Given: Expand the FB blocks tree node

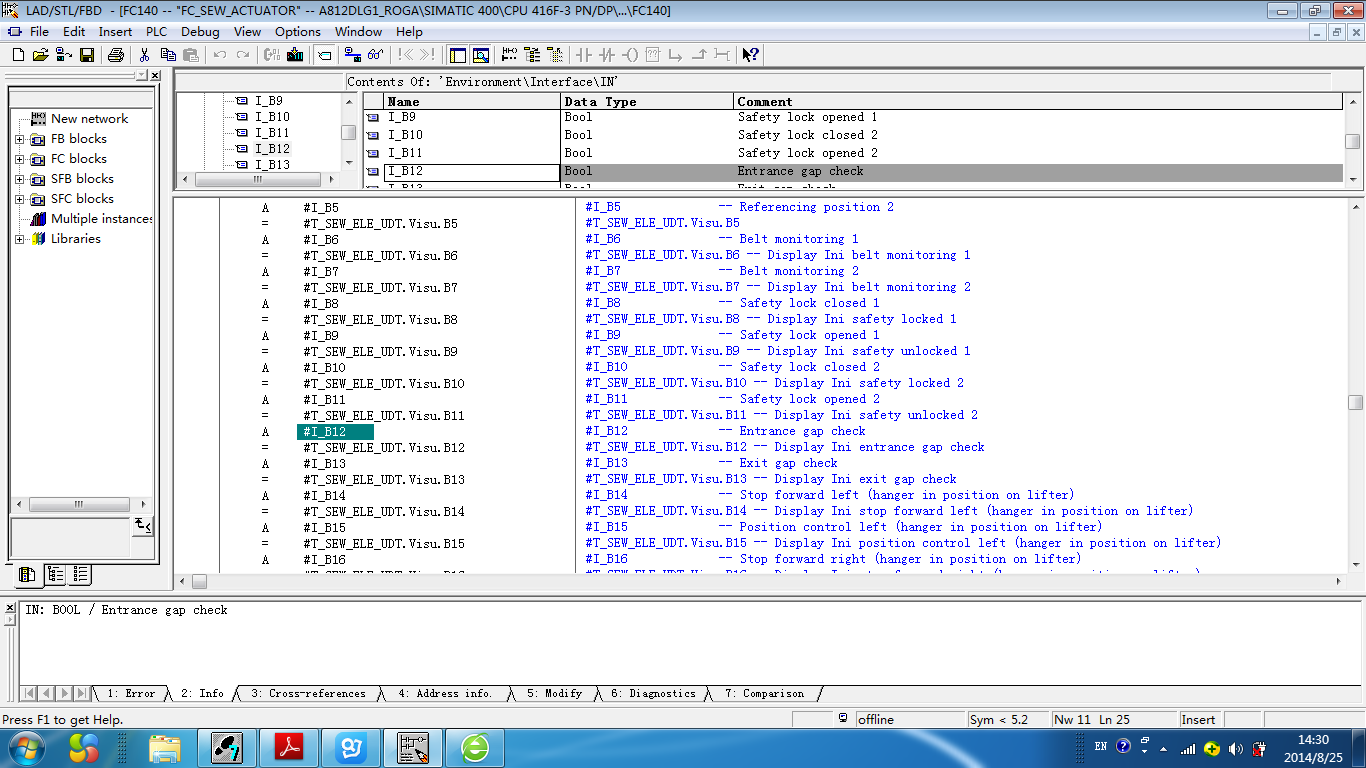Looking at the screenshot, I should (20, 139).
